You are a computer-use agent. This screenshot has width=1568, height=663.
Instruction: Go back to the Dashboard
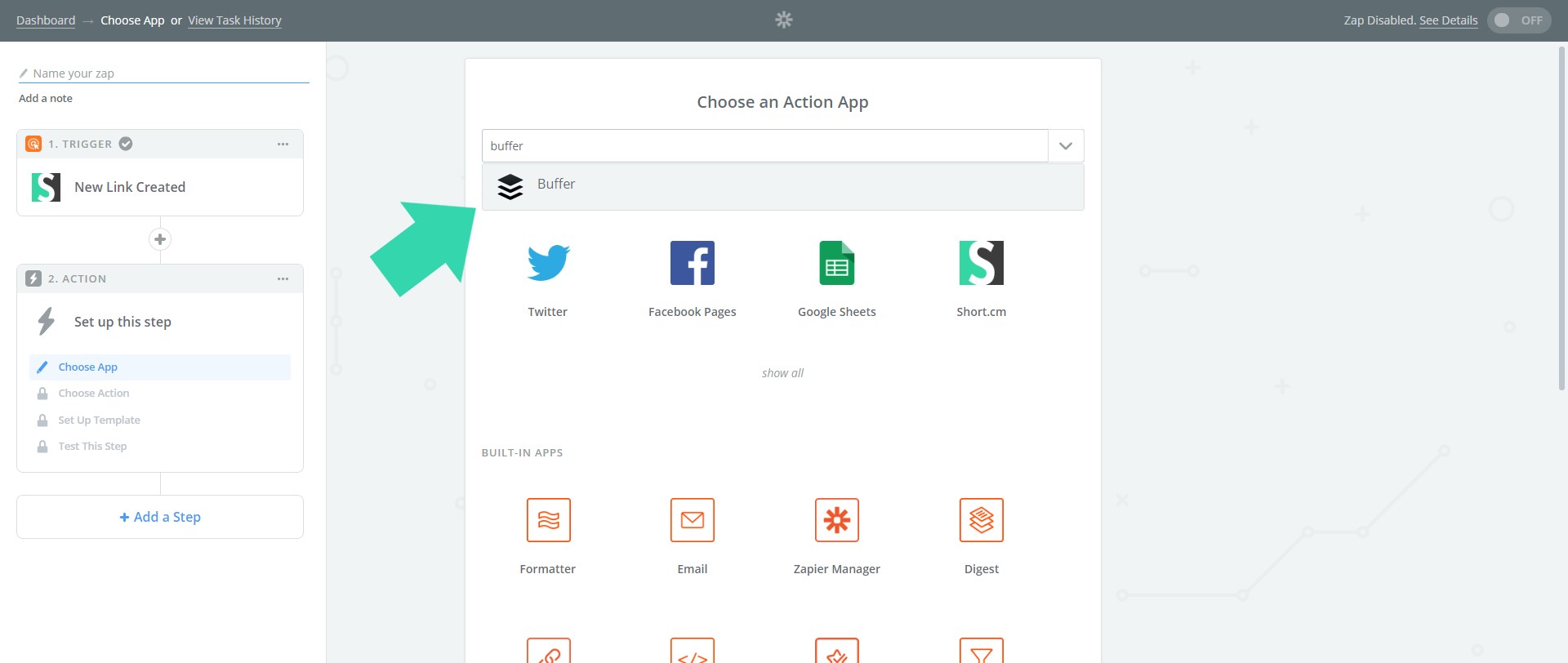point(46,20)
